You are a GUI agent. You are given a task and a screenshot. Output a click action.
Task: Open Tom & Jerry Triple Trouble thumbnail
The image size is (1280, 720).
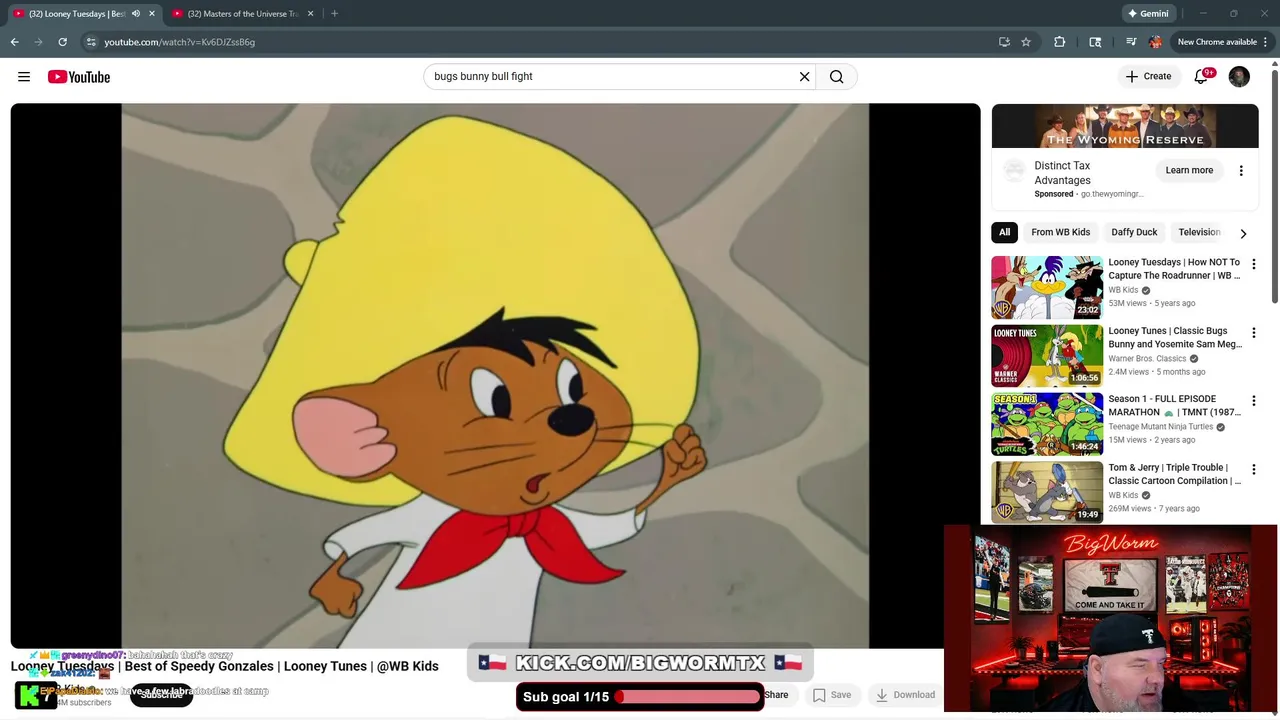(x=1047, y=492)
